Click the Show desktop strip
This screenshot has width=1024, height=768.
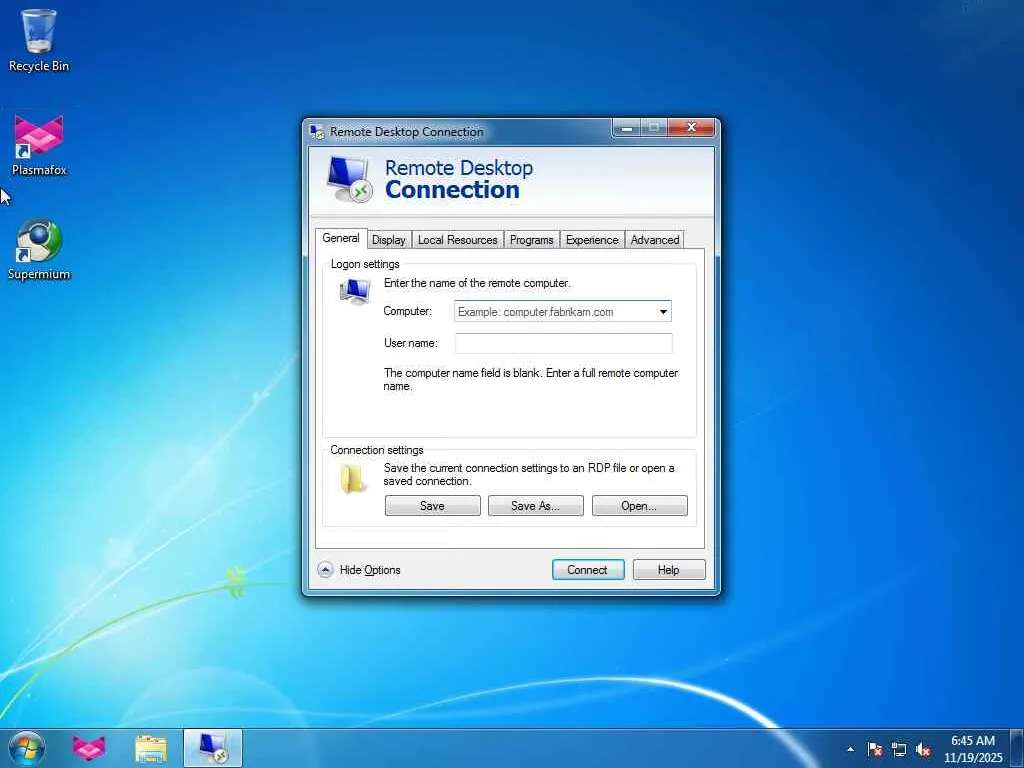pyautogui.click(x=1017, y=748)
